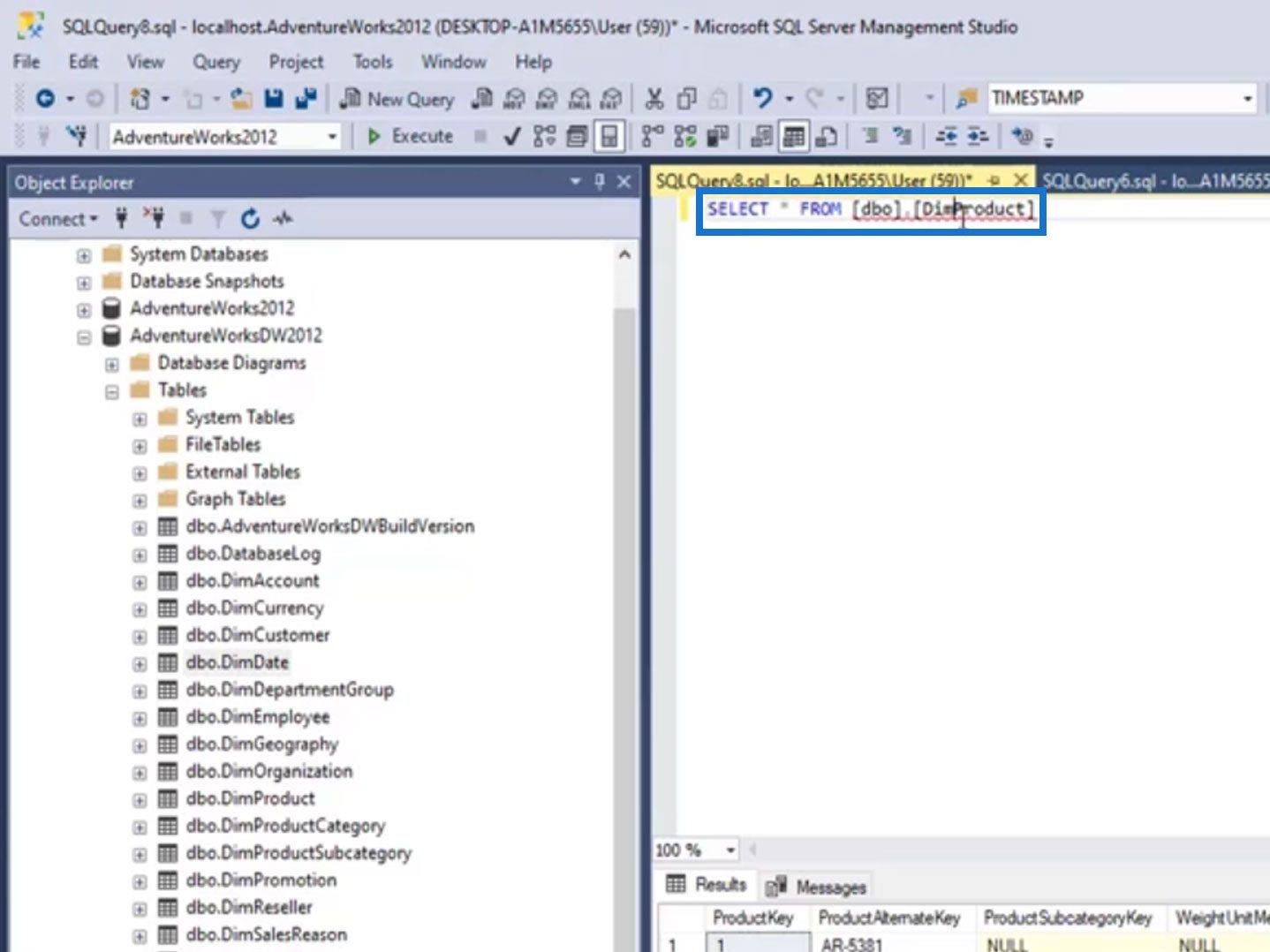Select the dbo.DimGeography table
The width and height of the screenshot is (1270, 952).
click(261, 744)
